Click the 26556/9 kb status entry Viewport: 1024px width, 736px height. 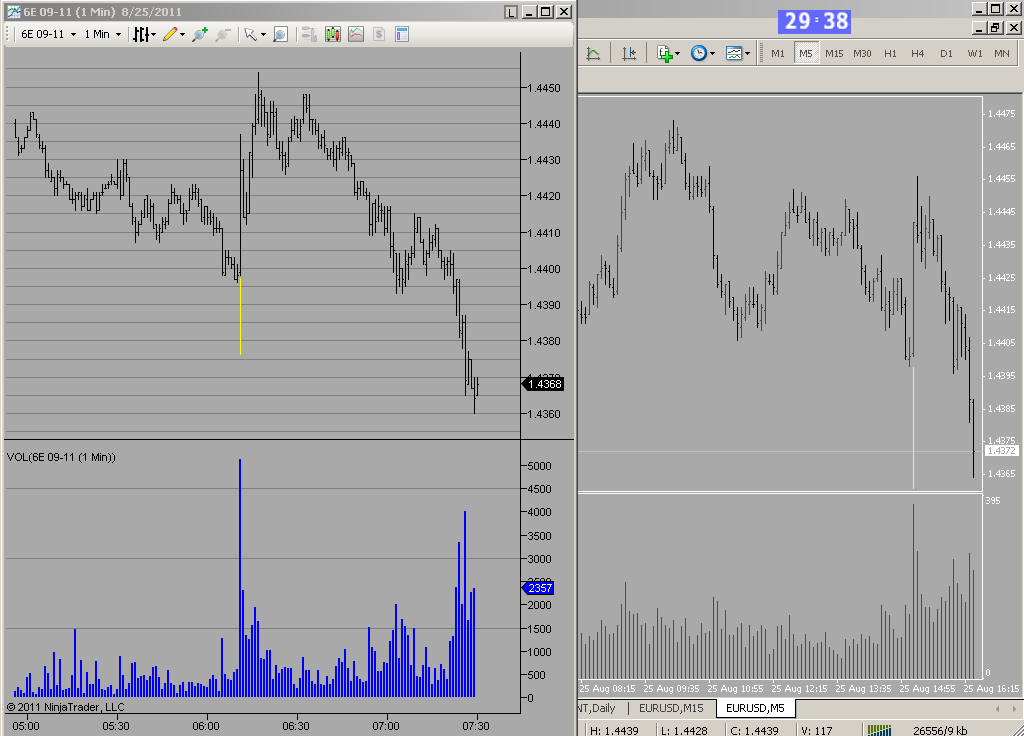(940, 731)
